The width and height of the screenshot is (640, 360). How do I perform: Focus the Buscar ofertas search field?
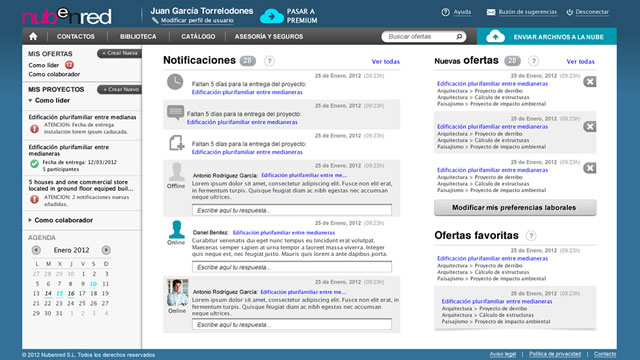coord(424,36)
